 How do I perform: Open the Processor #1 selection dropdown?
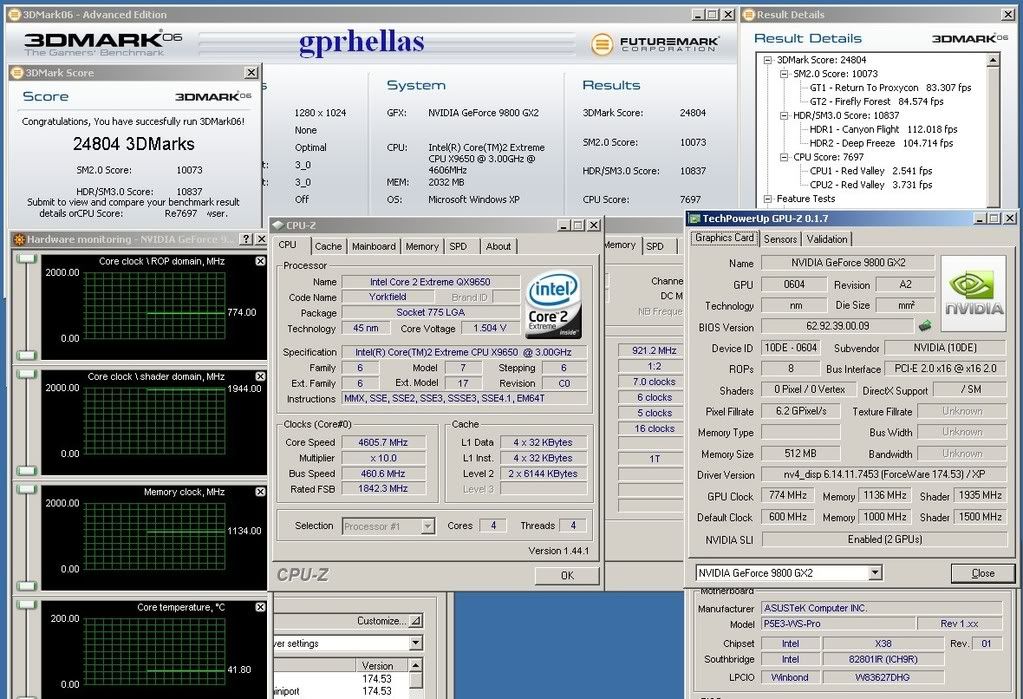click(428, 526)
